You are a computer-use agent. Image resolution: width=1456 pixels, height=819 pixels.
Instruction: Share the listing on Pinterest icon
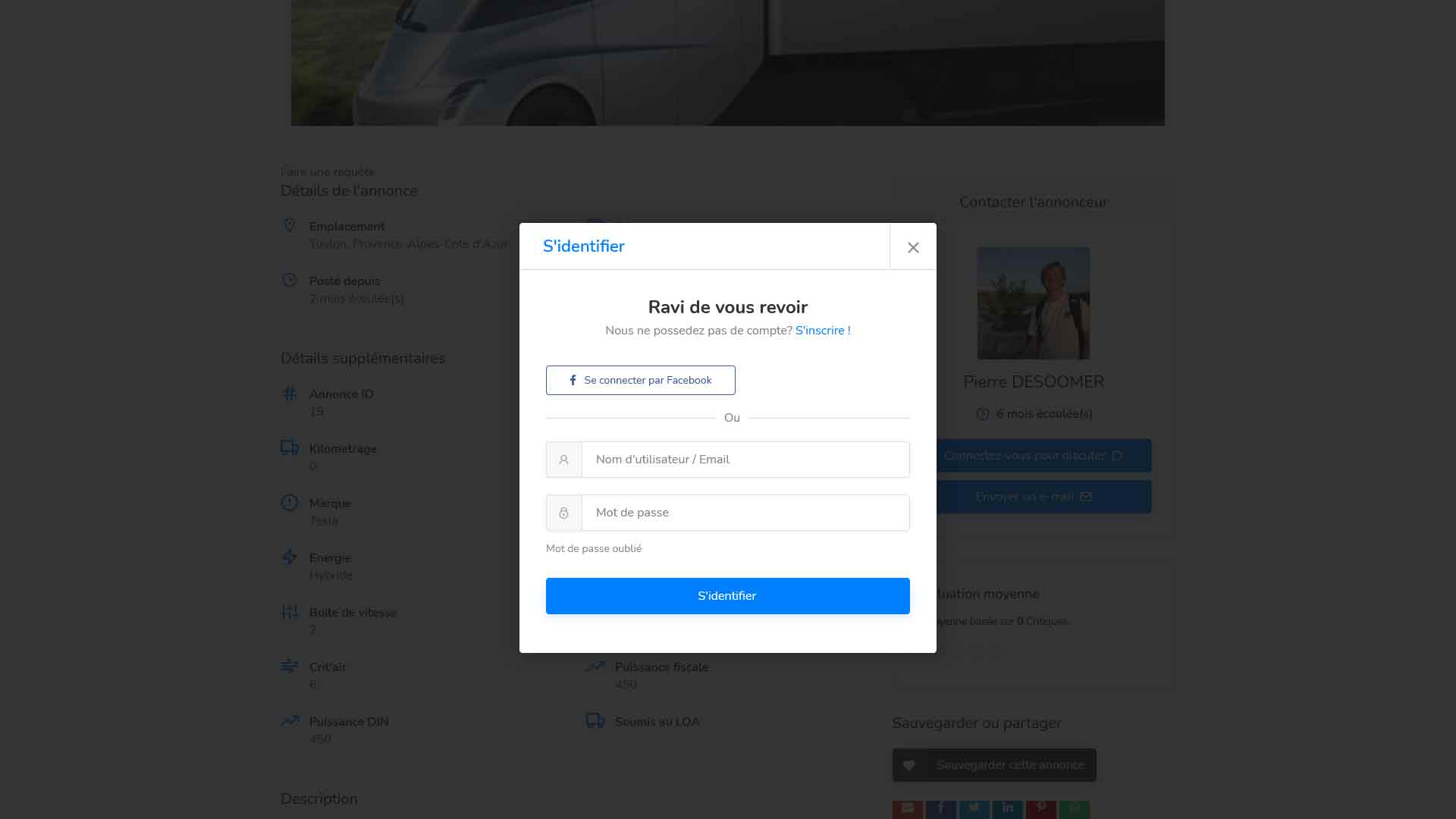(x=1041, y=809)
